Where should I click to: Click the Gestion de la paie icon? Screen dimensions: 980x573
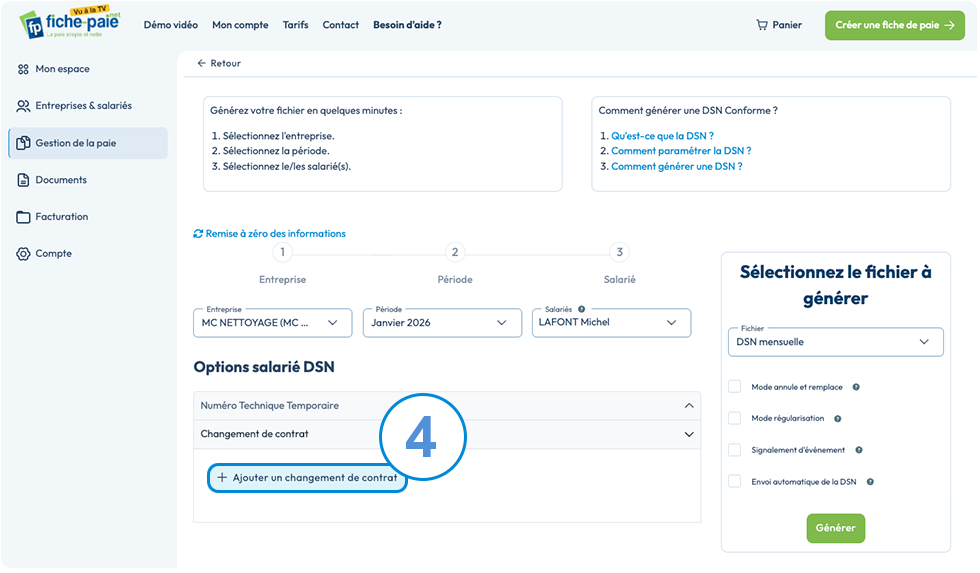pos(23,143)
